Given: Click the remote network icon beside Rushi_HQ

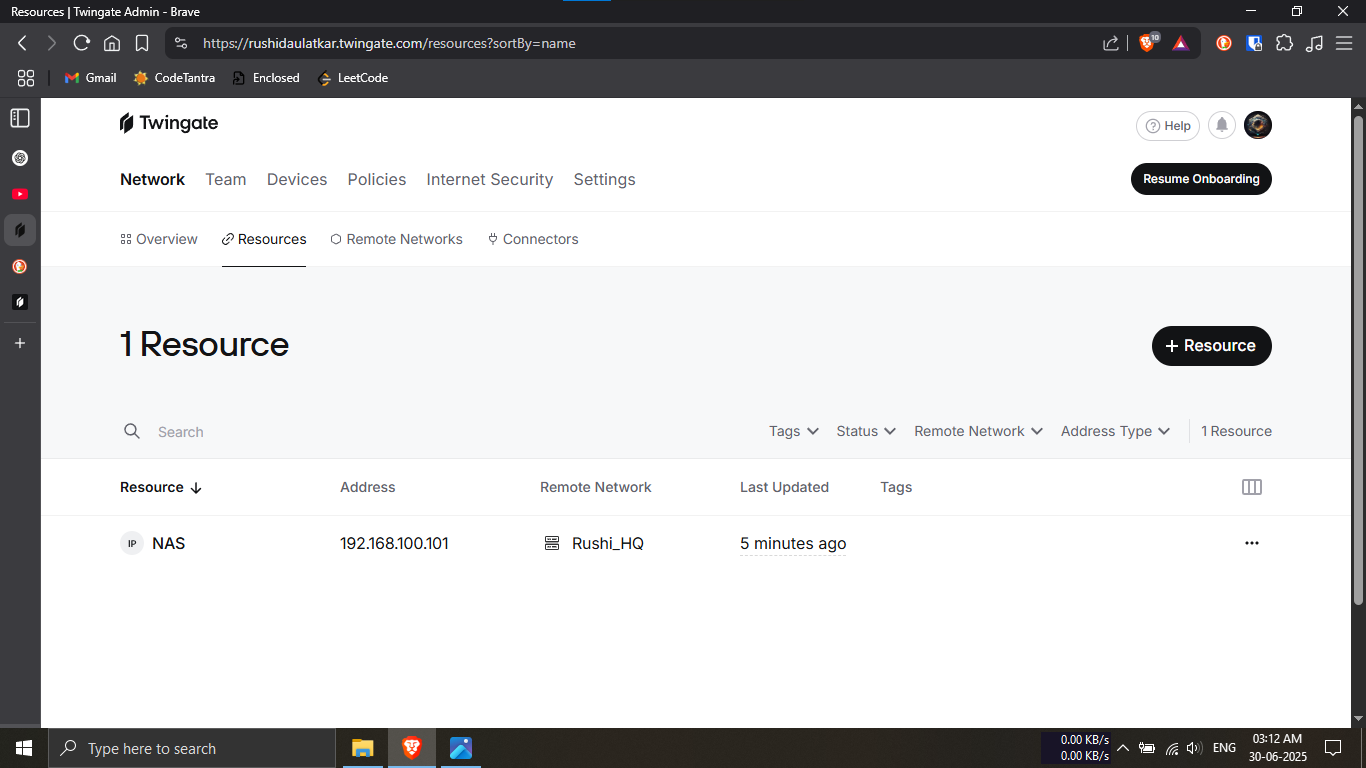Looking at the screenshot, I should (x=551, y=543).
